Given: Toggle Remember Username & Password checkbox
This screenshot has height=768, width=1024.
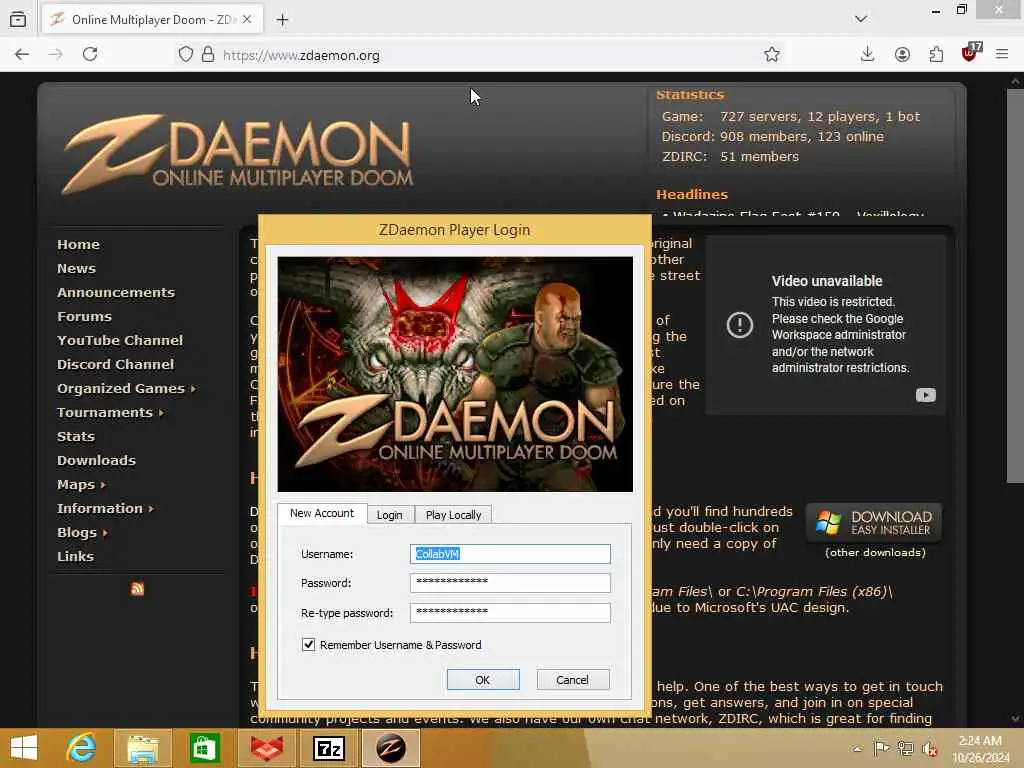Looking at the screenshot, I should (x=308, y=645).
